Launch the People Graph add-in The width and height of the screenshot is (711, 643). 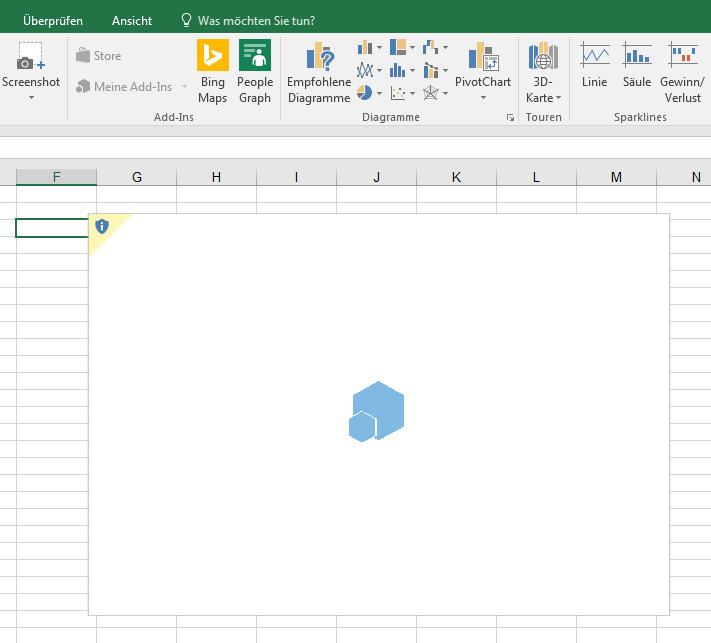[x=255, y=71]
